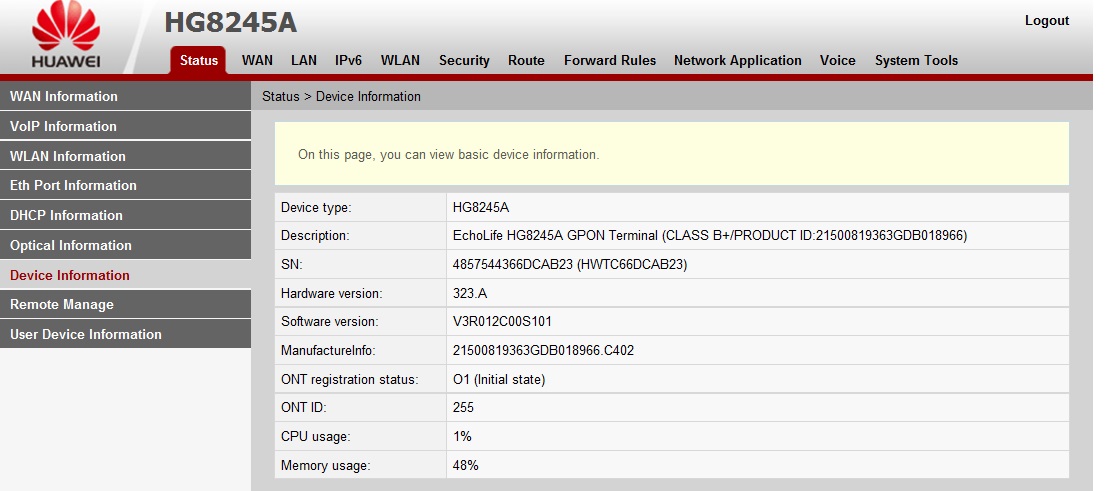The height and width of the screenshot is (491, 1110).
Task: View DHCP Information from sidebar
Action: pos(66,216)
